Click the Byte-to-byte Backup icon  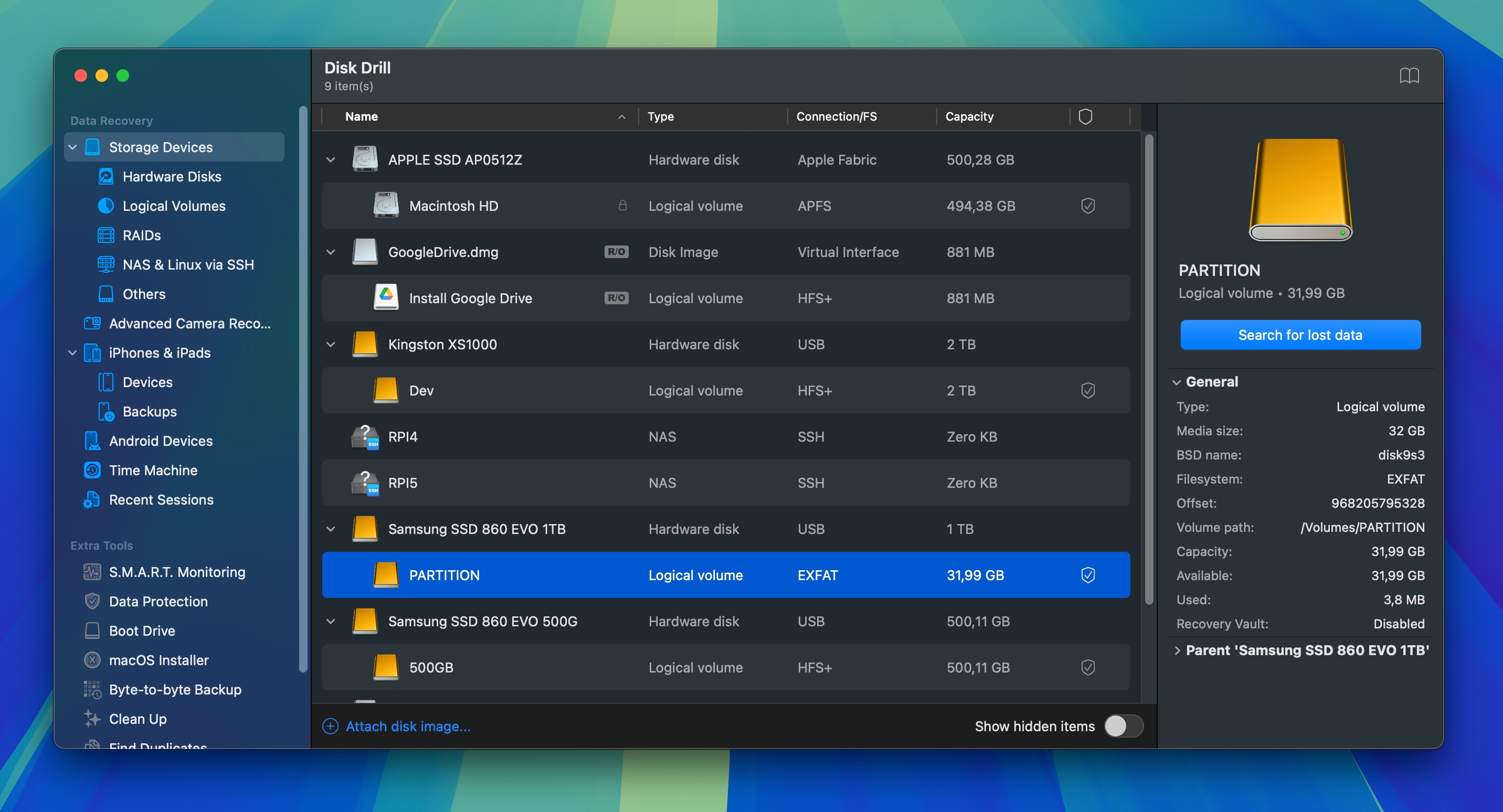(x=92, y=689)
